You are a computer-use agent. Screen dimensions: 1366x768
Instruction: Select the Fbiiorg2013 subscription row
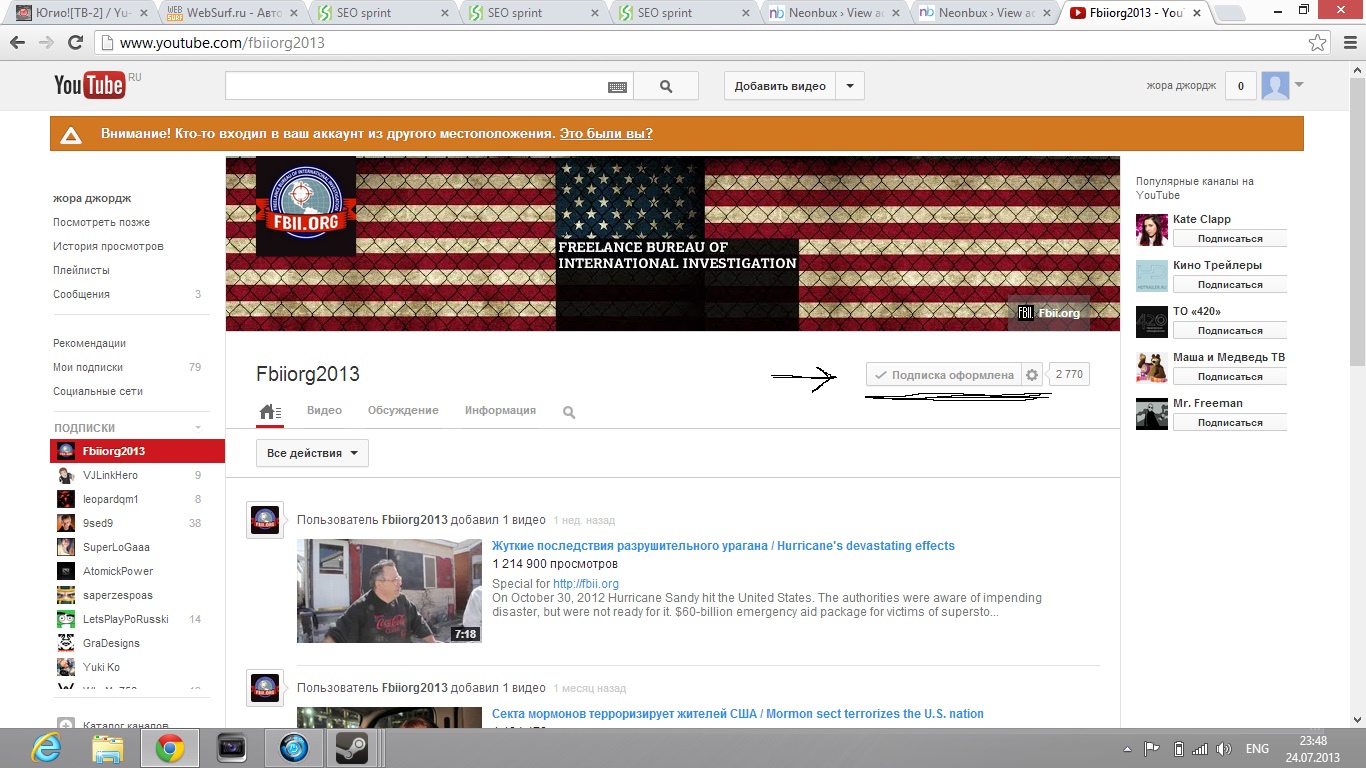[137, 451]
